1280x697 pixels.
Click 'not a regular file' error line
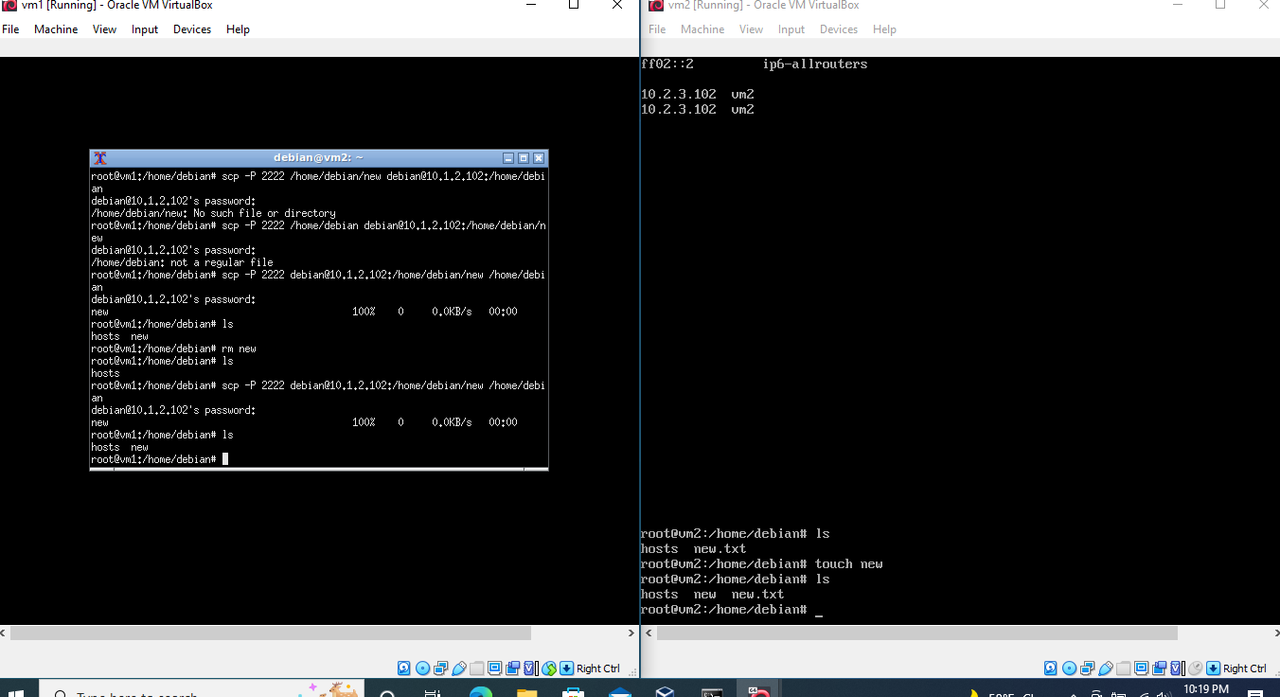(x=182, y=262)
